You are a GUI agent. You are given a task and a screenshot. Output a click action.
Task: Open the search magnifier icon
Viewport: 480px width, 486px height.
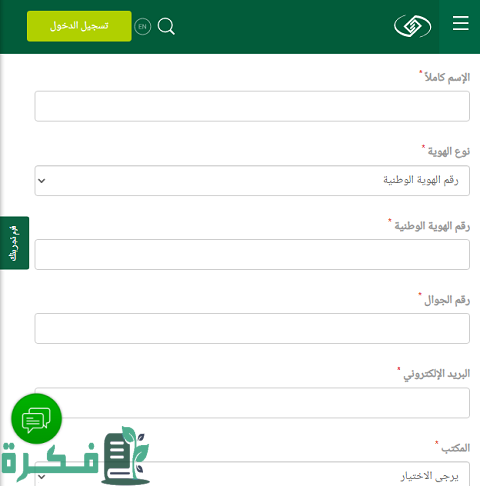pos(166,26)
